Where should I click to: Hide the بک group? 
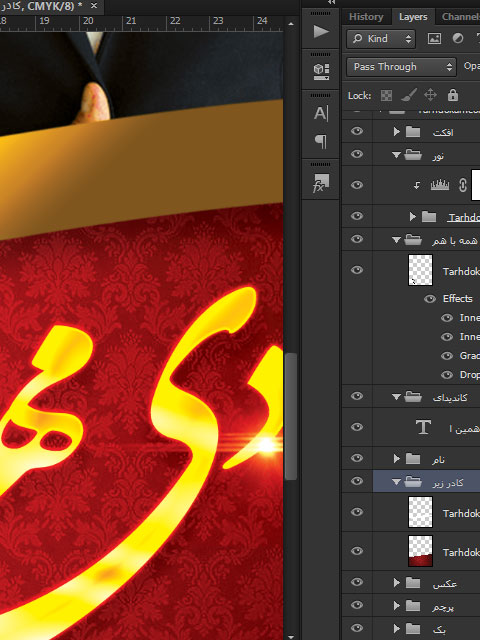pyautogui.click(x=357, y=628)
